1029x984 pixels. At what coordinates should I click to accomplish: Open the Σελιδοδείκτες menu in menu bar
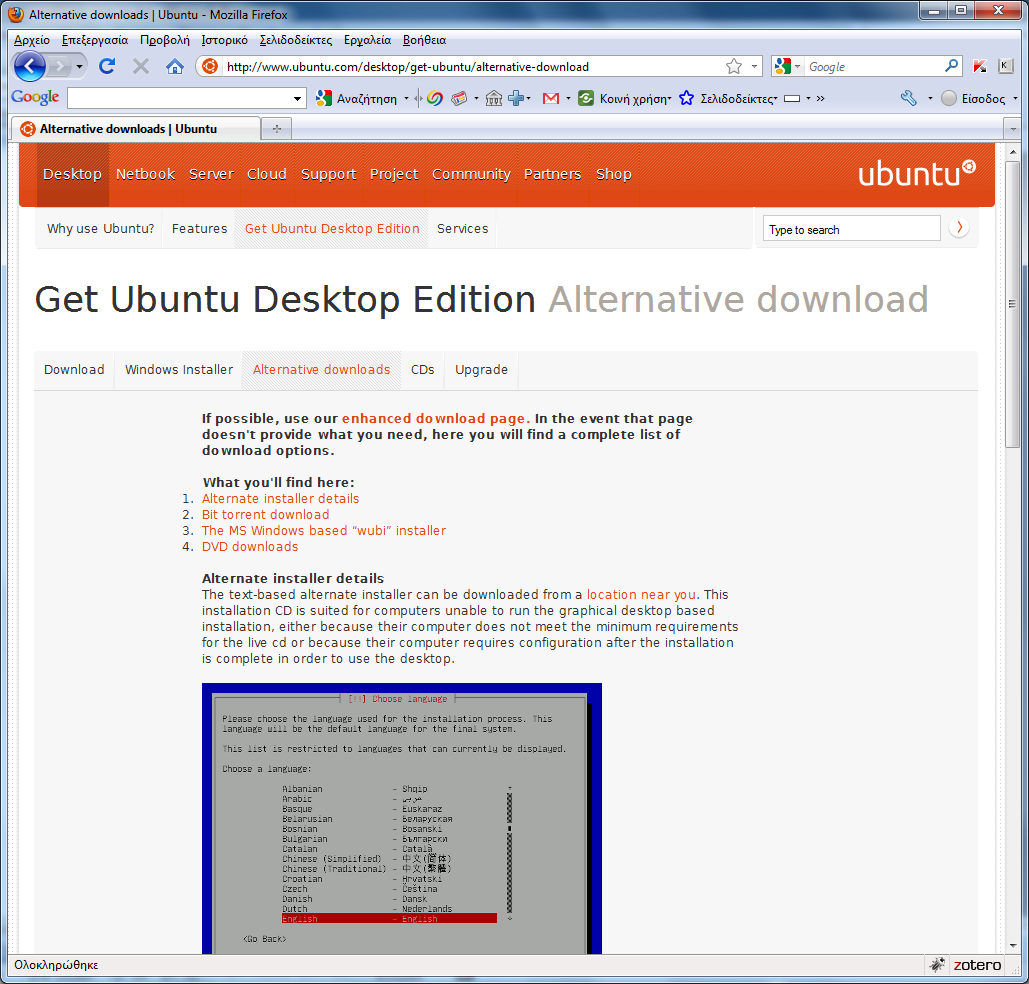coord(296,40)
